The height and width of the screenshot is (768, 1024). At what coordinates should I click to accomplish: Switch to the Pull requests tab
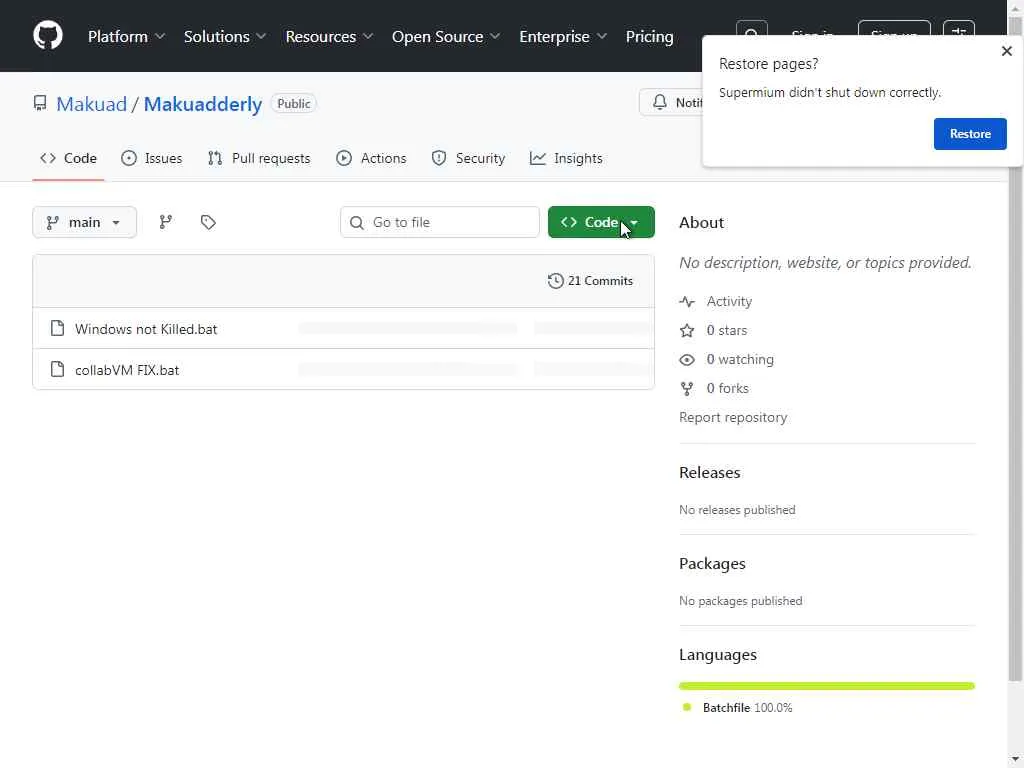click(x=259, y=158)
